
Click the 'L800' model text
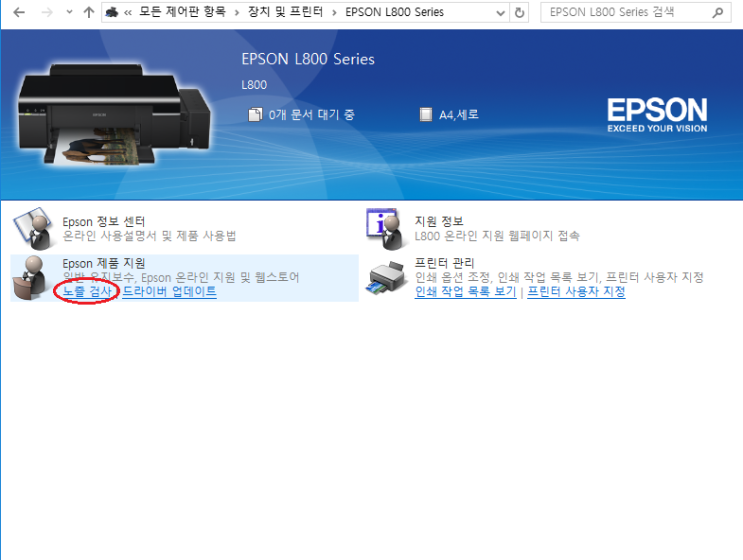point(254,85)
